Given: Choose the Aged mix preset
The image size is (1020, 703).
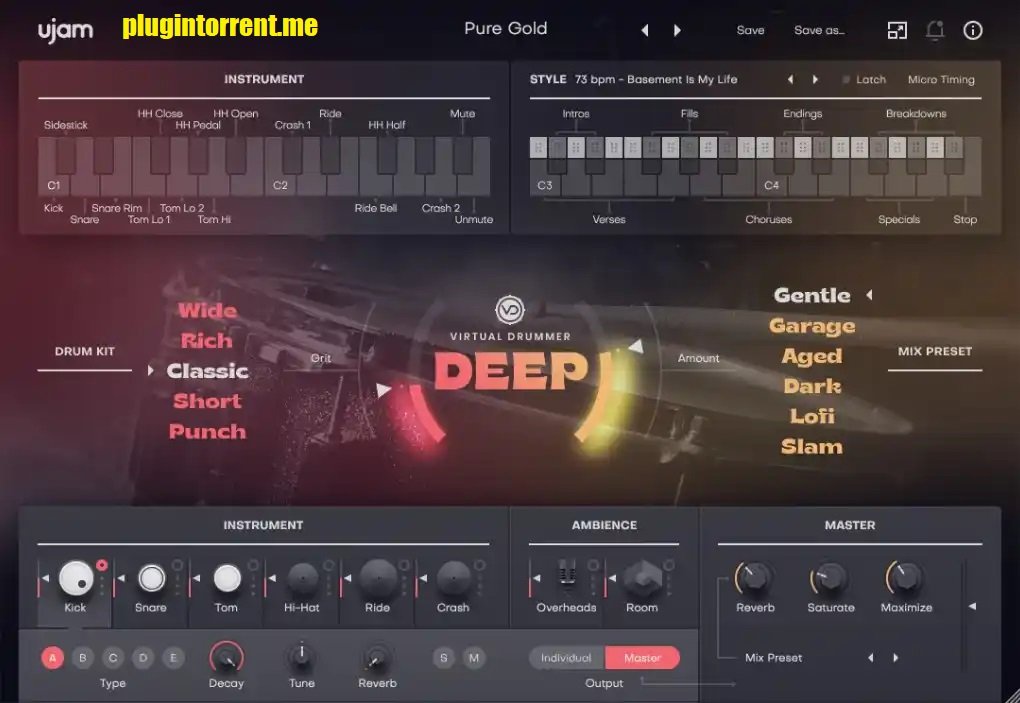Looking at the screenshot, I should coord(812,356).
